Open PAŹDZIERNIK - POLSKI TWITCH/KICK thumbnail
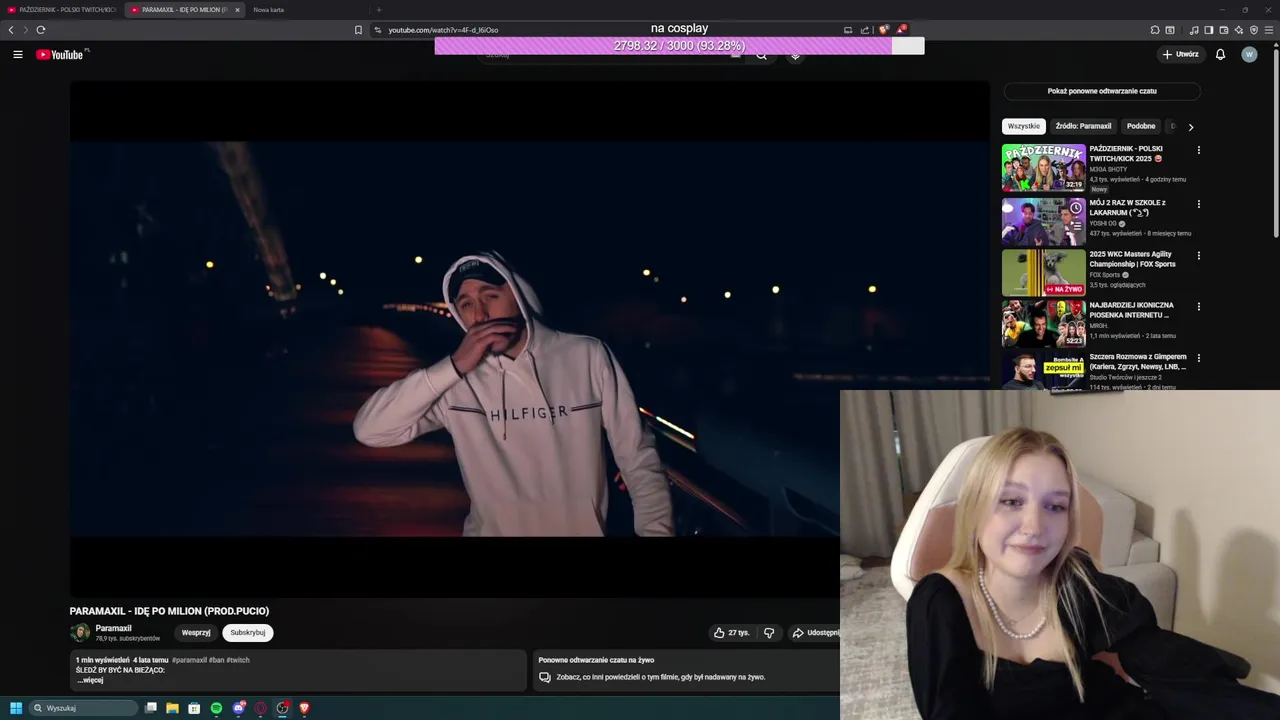 click(x=1043, y=167)
